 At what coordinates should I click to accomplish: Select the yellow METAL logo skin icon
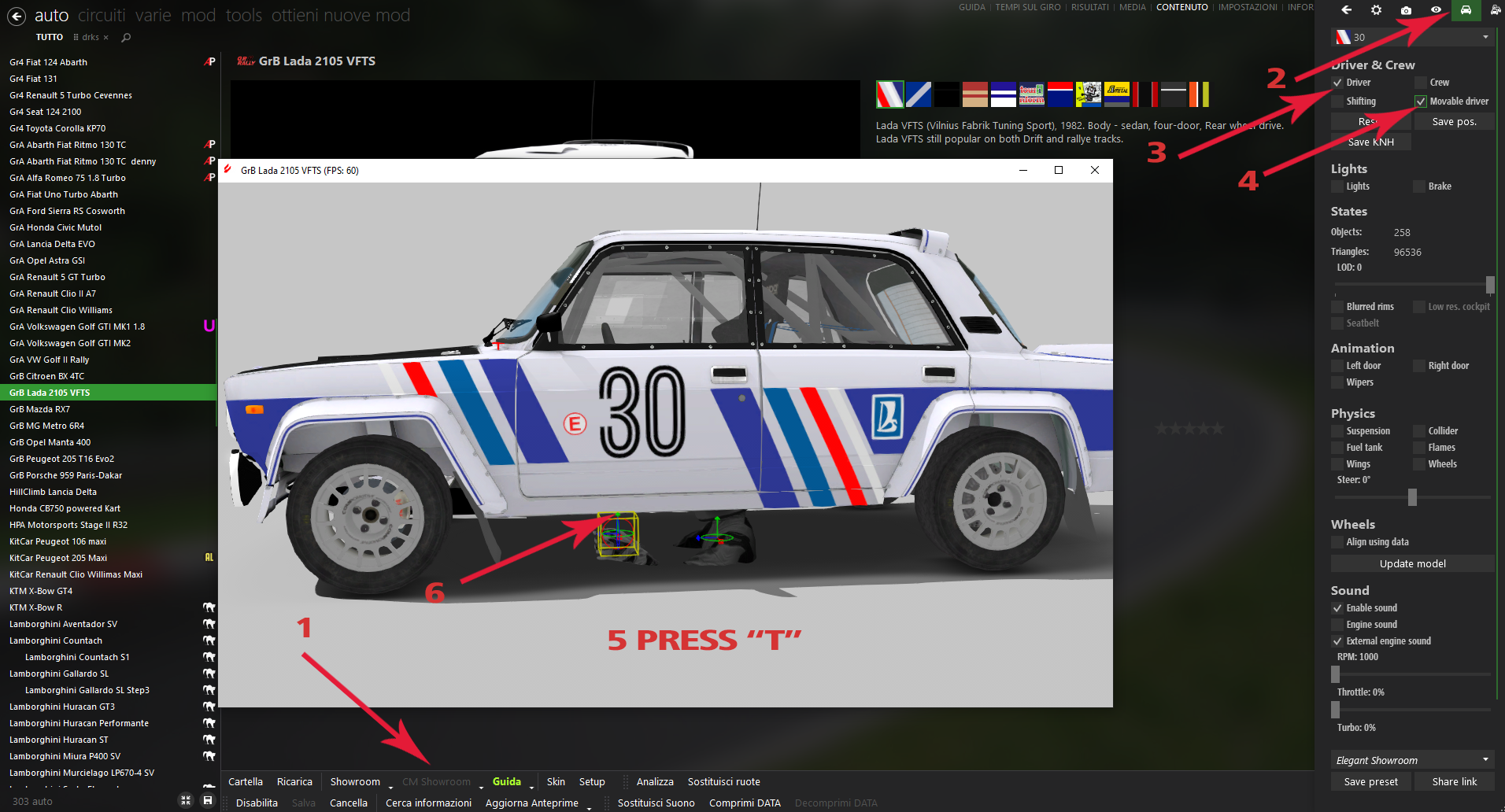[x=1117, y=94]
